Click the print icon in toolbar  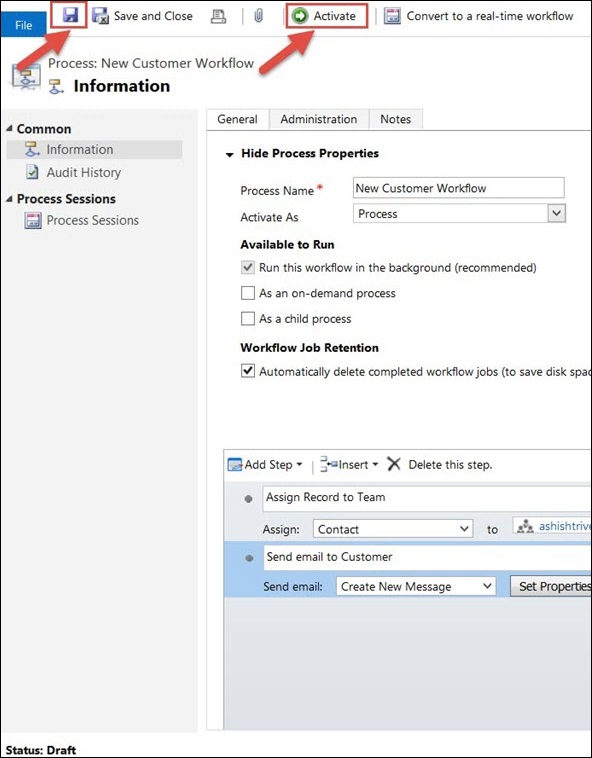click(x=218, y=16)
